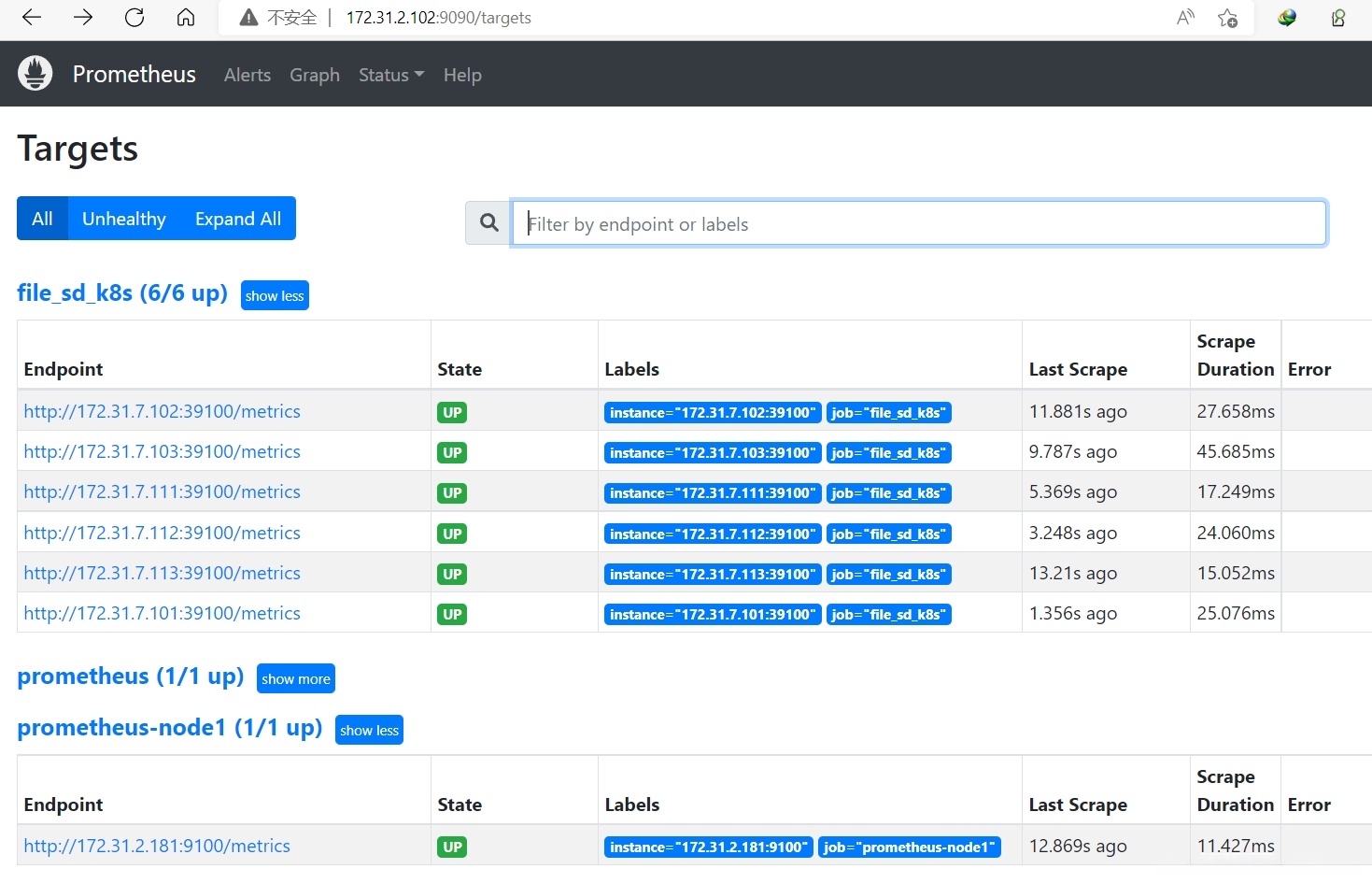
Task: Open the Graph navigation item
Action: pos(315,75)
